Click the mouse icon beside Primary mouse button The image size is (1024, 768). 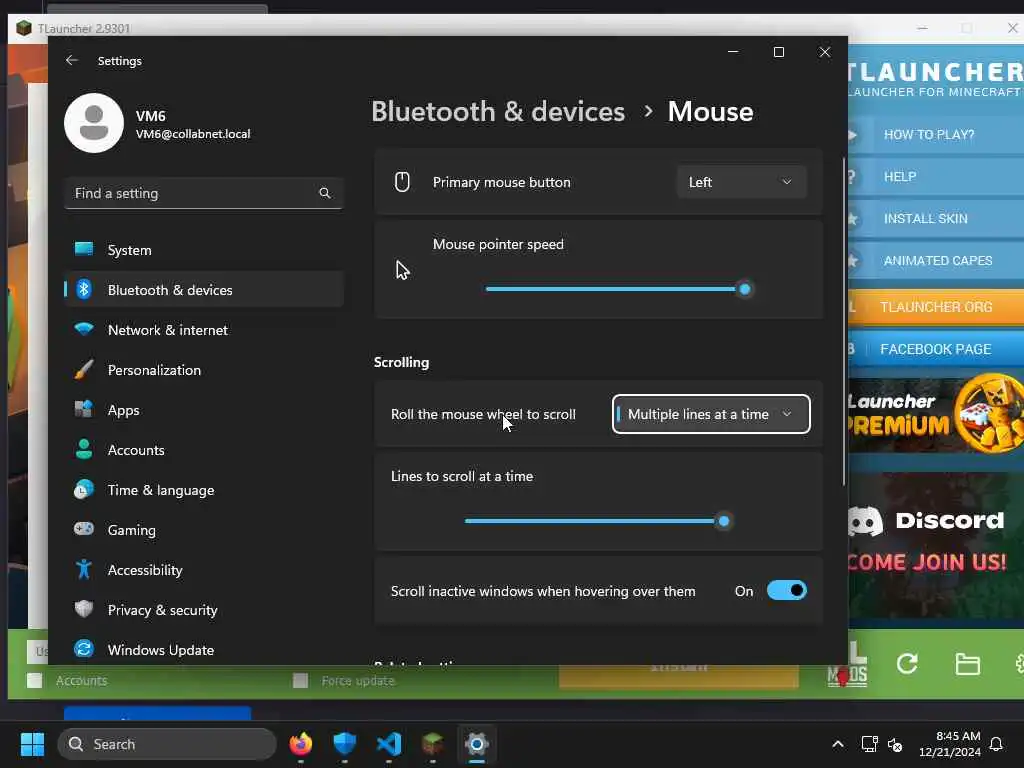tap(402, 182)
